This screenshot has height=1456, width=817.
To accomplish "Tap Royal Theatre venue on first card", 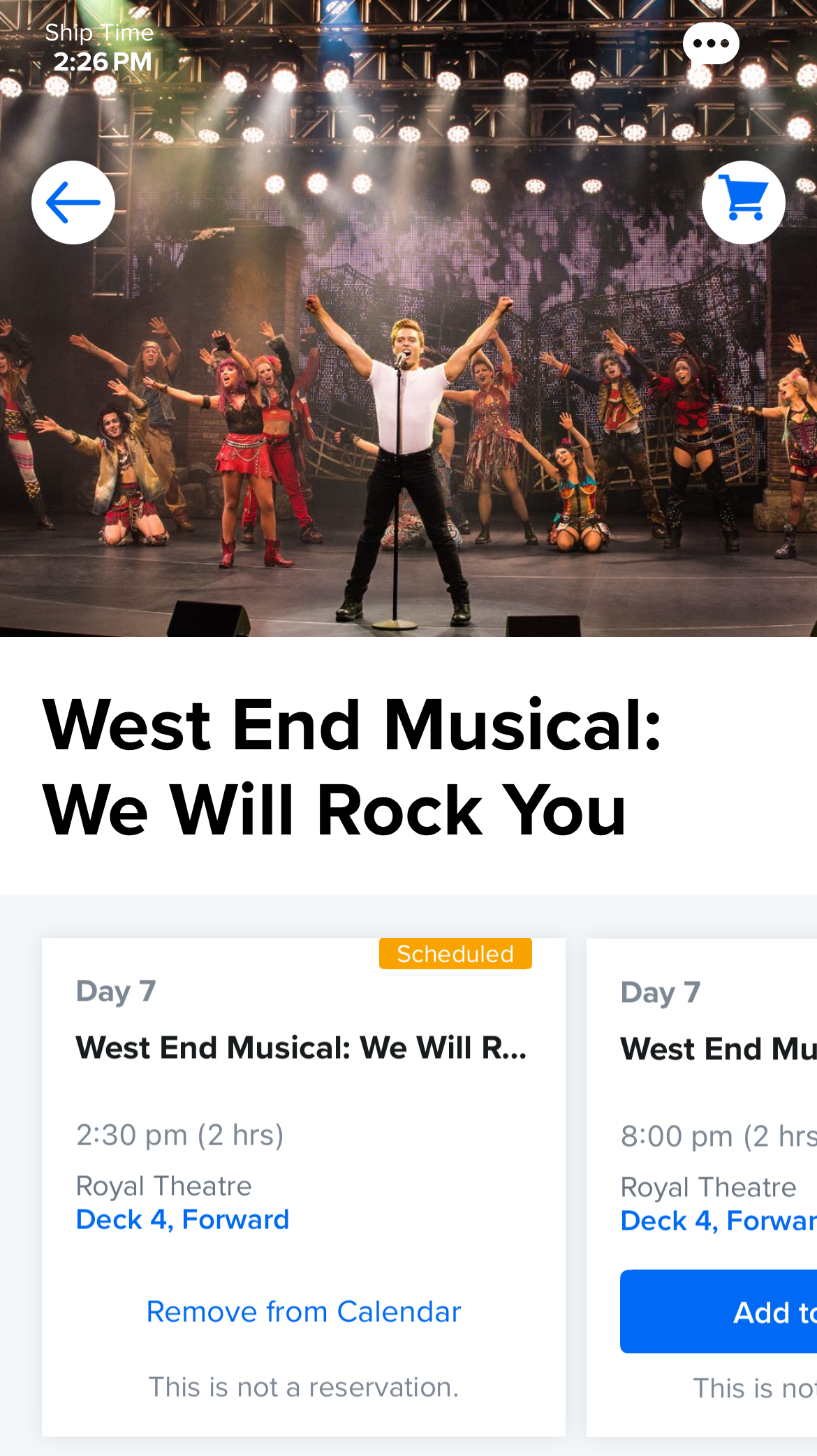I will tap(164, 1186).
